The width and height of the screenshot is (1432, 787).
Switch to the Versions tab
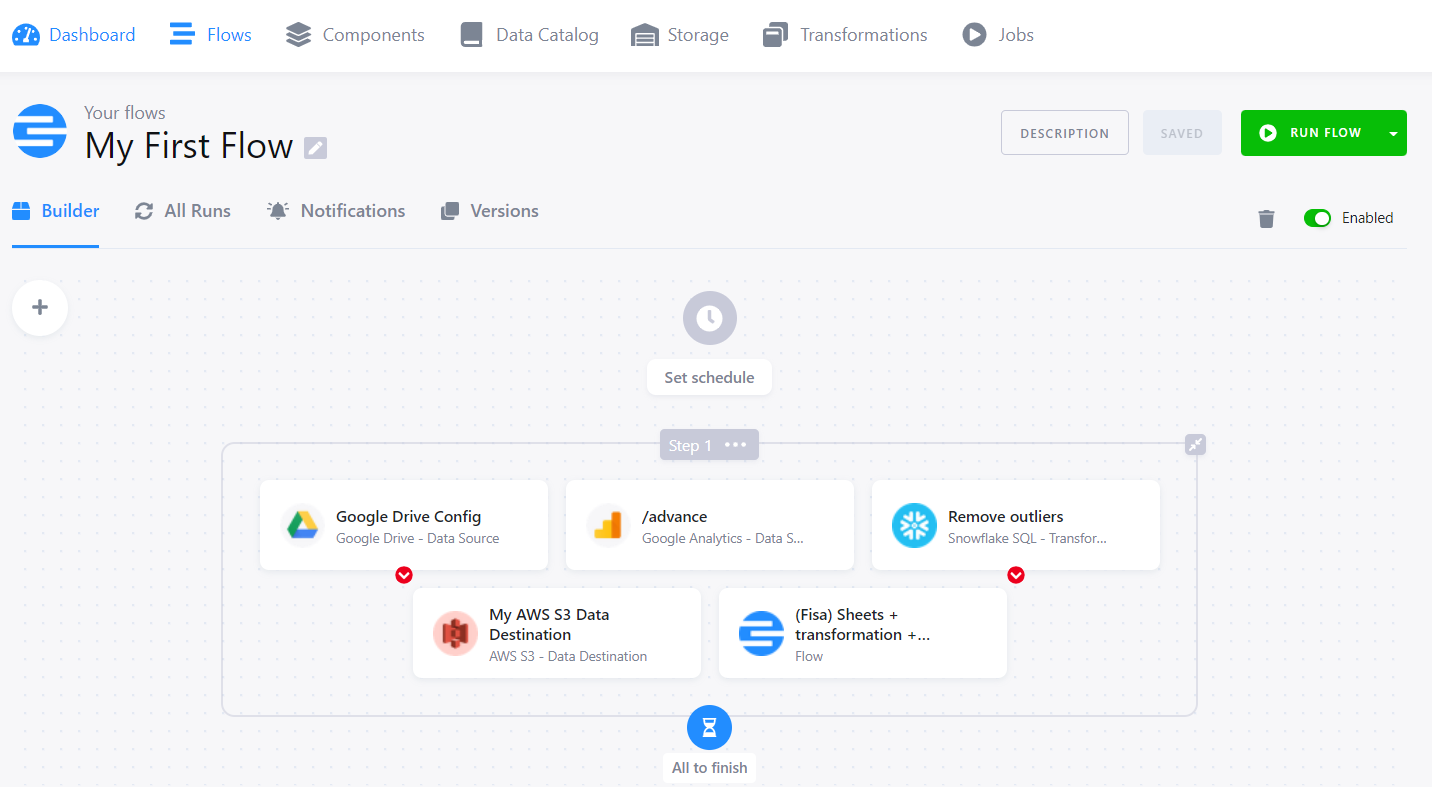tap(490, 211)
